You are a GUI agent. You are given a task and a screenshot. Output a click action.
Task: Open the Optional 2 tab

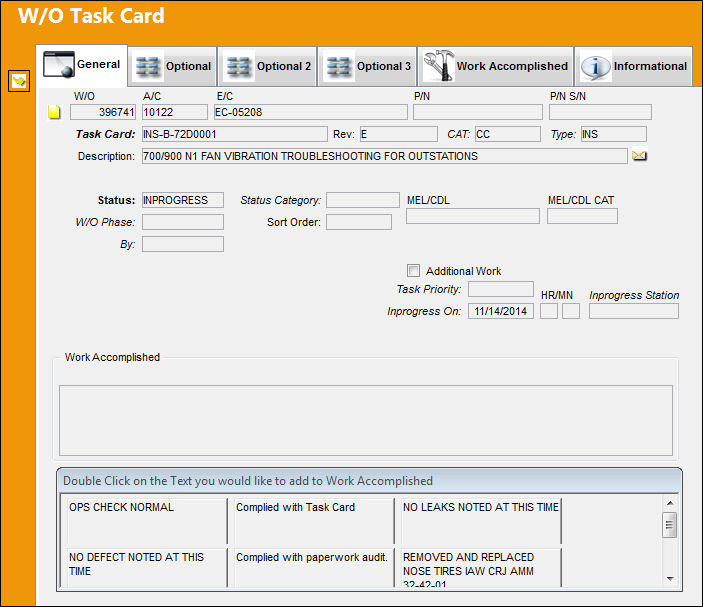[267, 66]
